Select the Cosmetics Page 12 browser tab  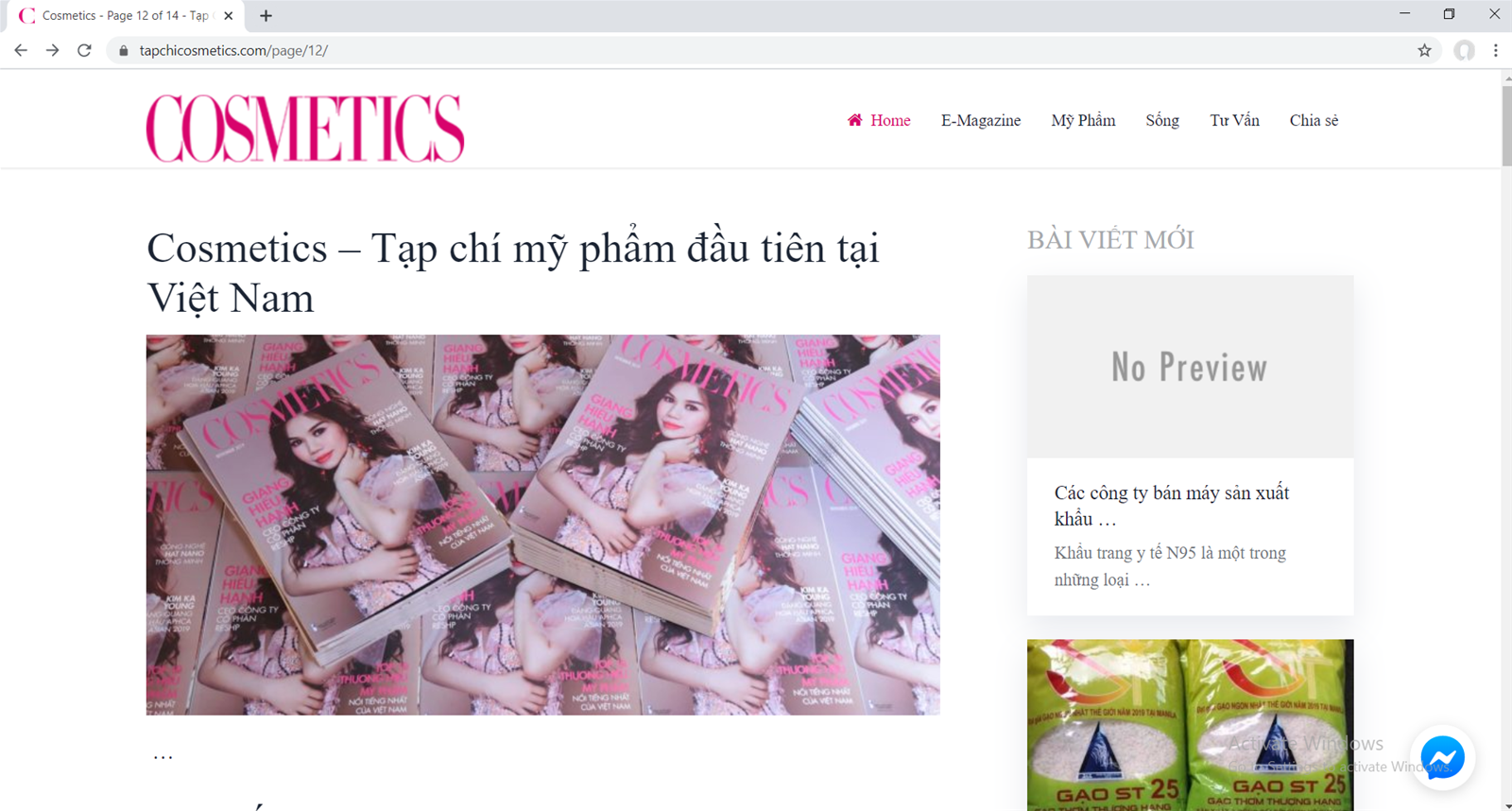click(x=126, y=15)
